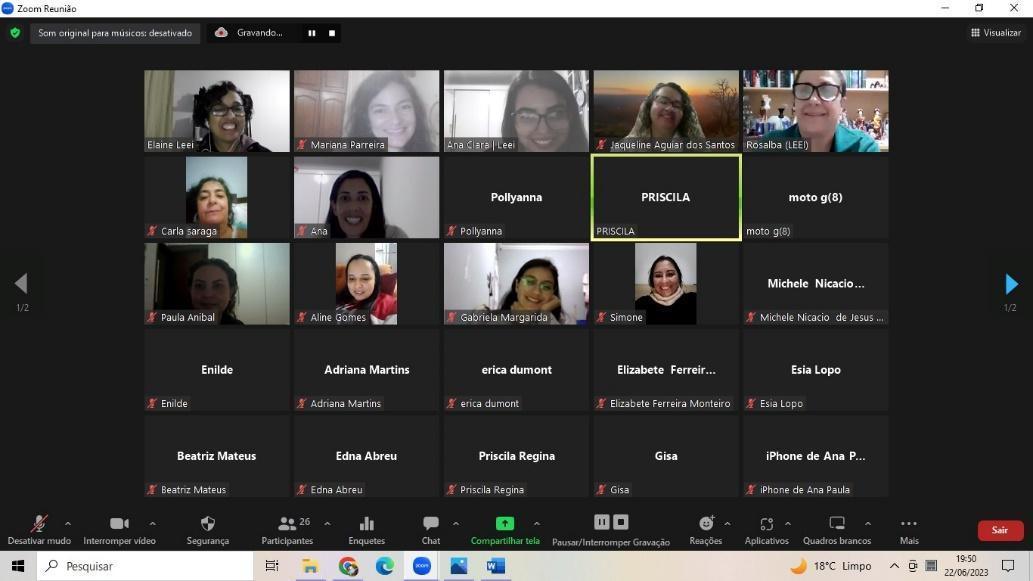
Task: Click the Edna Abreu name label
Action: coord(337,489)
